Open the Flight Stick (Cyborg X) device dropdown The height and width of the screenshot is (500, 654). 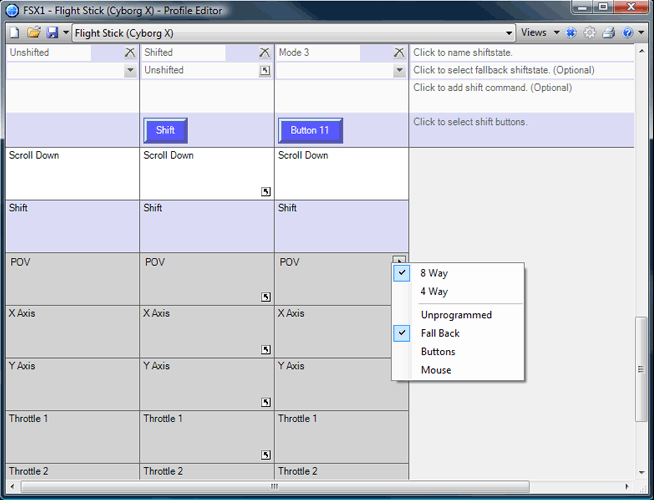click(509, 33)
